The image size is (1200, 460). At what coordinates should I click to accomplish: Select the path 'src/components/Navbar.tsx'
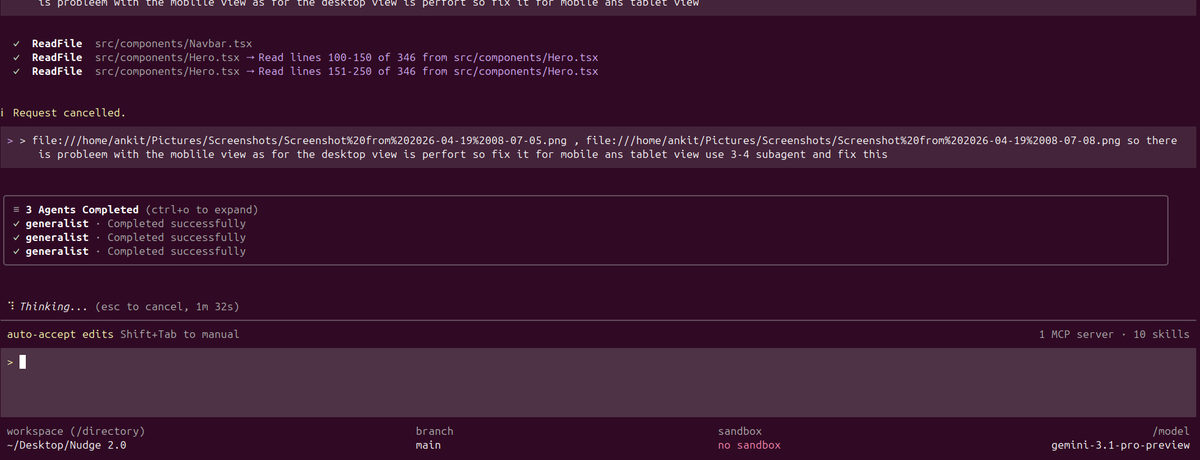pyautogui.click(x=174, y=45)
